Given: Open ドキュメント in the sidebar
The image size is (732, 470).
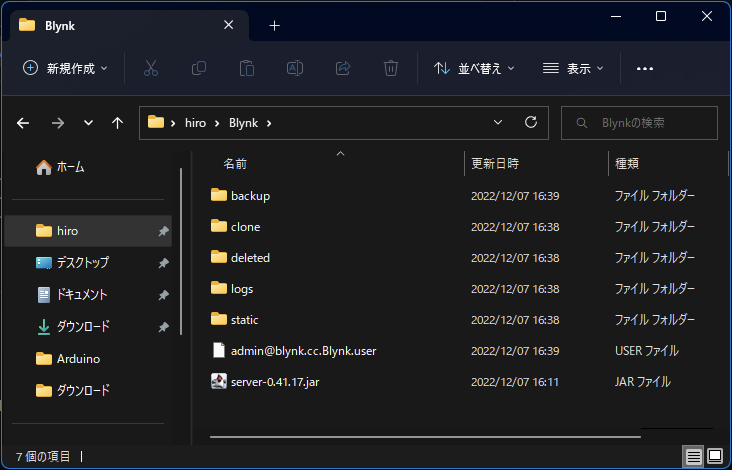Looking at the screenshot, I should [x=72, y=295].
